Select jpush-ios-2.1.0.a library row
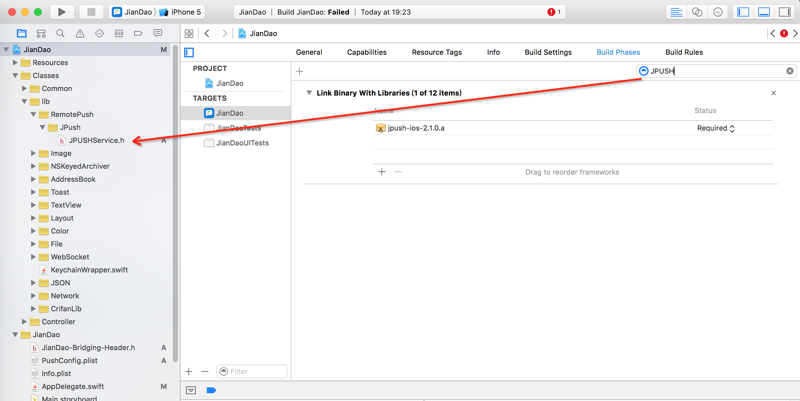 point(573,128)
